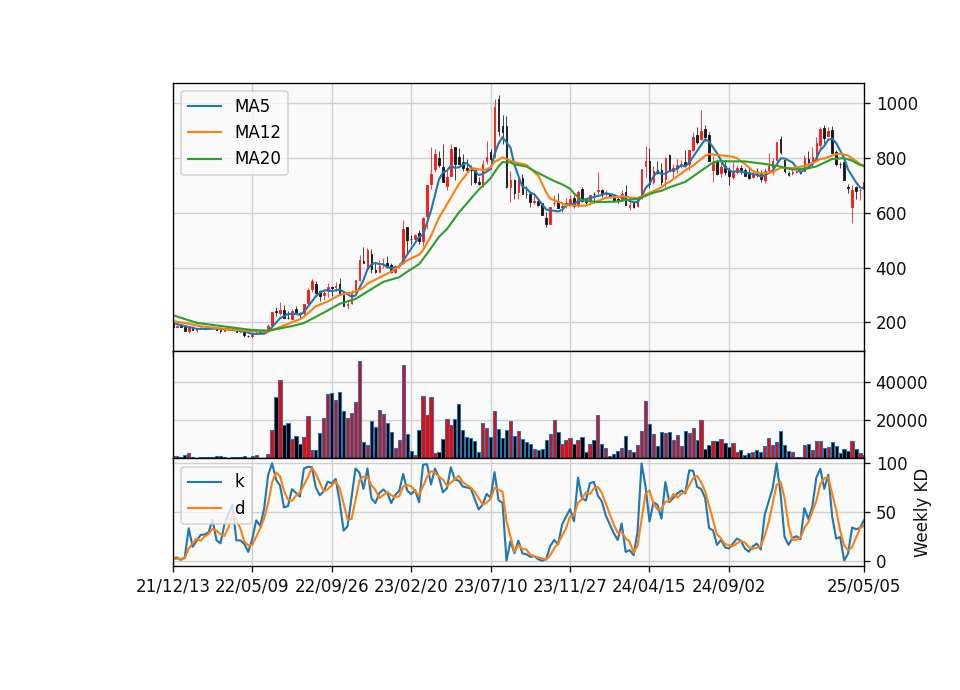Click the 400 price axis tick label
960x690 pixels.
891,269
